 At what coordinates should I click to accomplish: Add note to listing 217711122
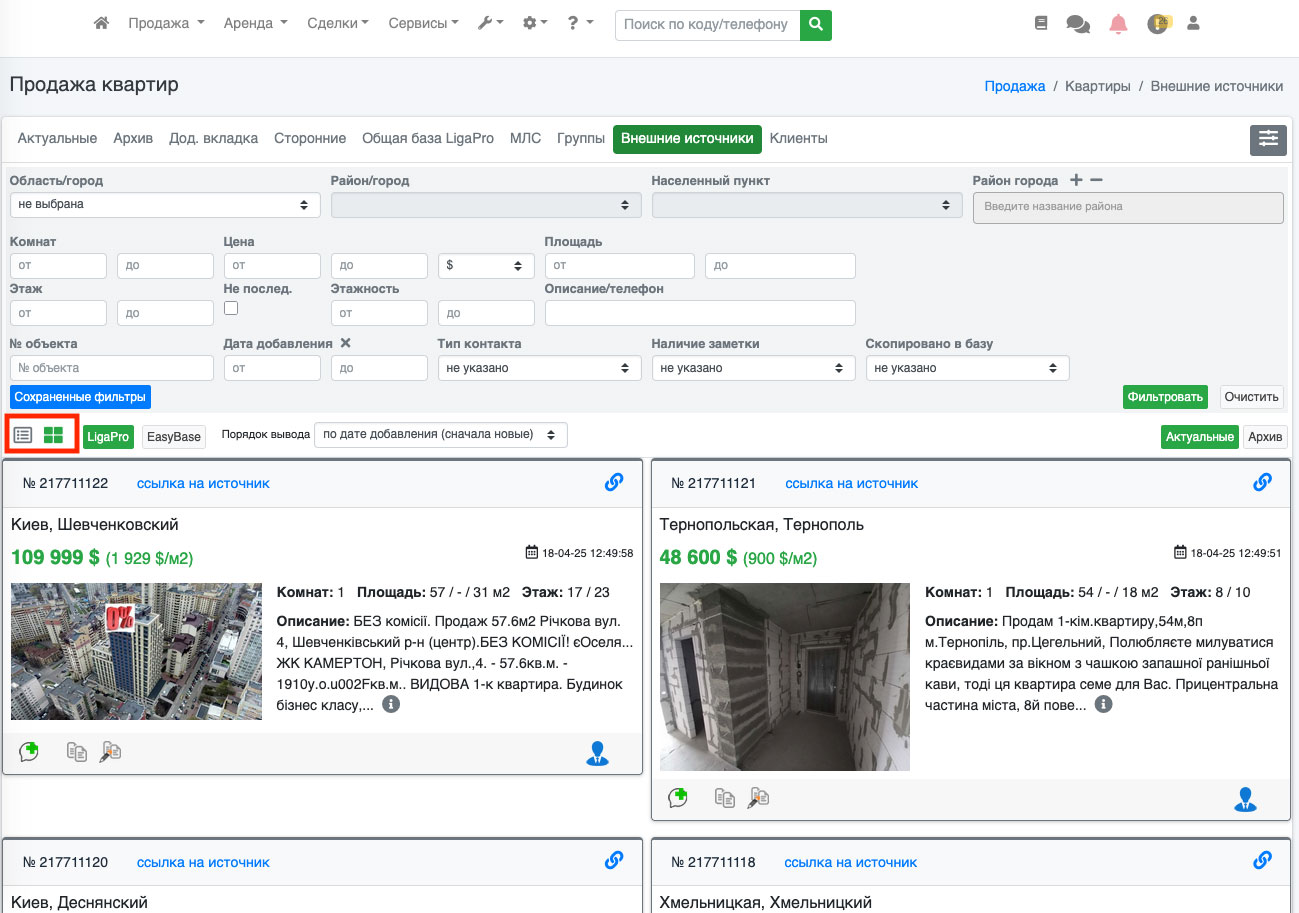point(29,752)
